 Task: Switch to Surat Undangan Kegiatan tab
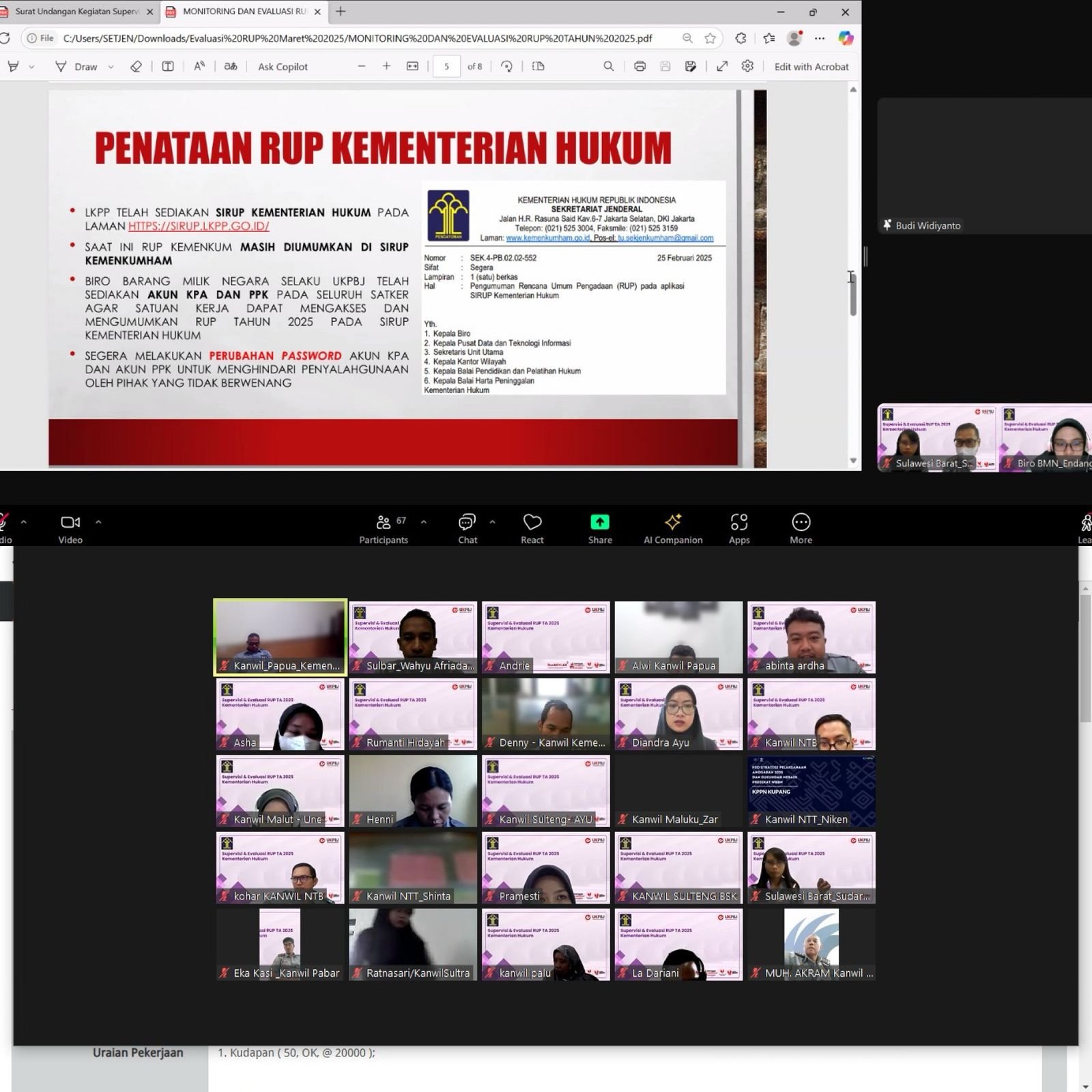pos(75,12)
